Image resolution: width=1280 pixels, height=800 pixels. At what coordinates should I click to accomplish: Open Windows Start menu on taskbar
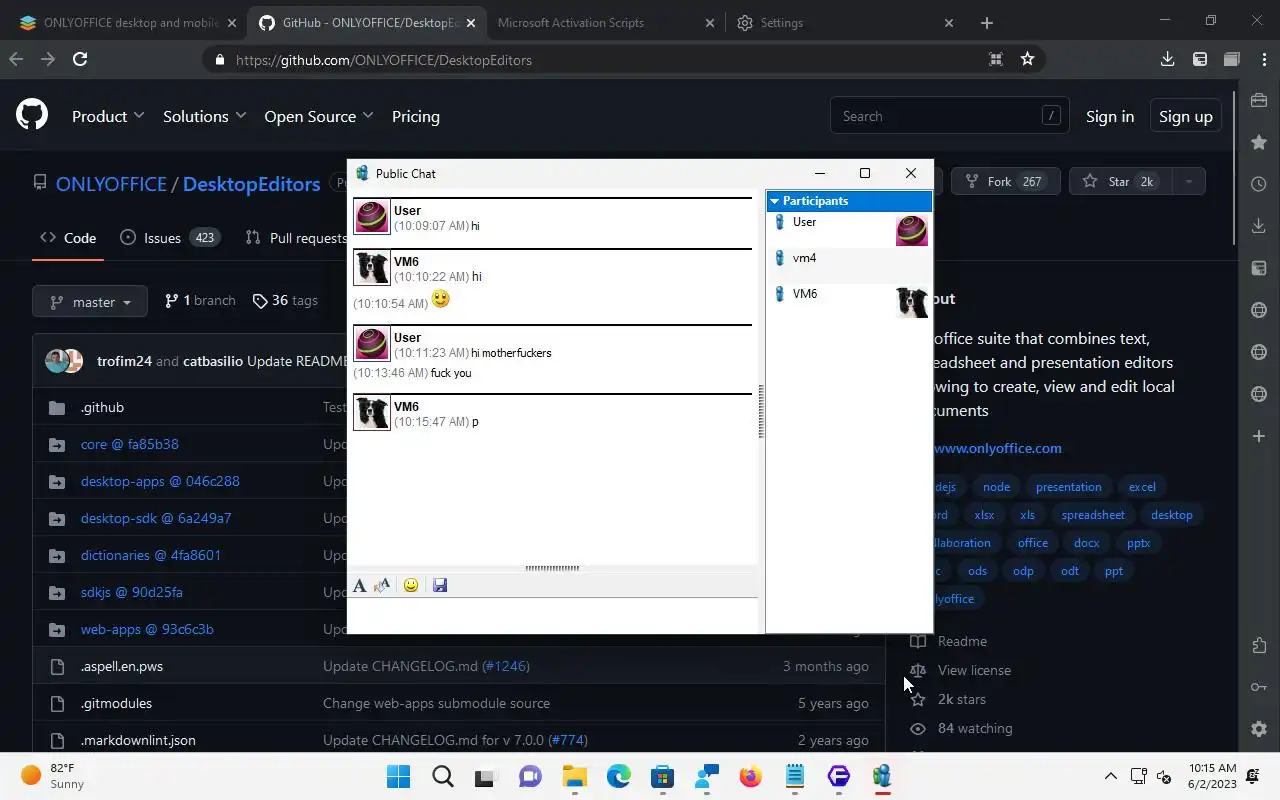click(398, 776)
